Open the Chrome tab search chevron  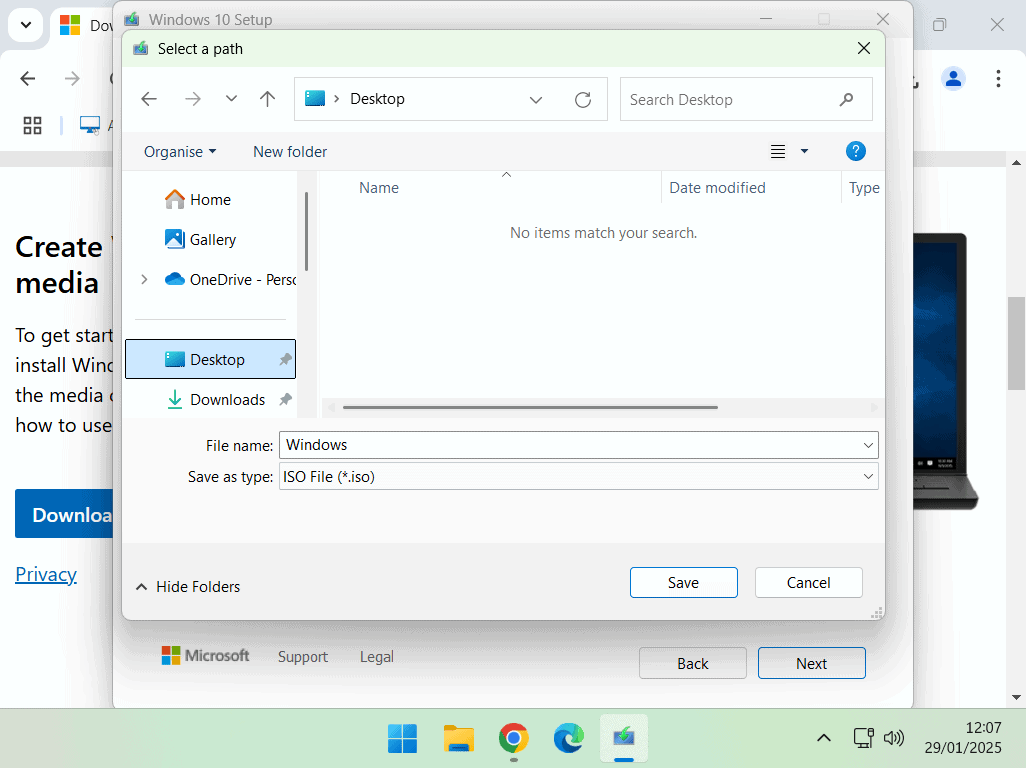(26, 26)
